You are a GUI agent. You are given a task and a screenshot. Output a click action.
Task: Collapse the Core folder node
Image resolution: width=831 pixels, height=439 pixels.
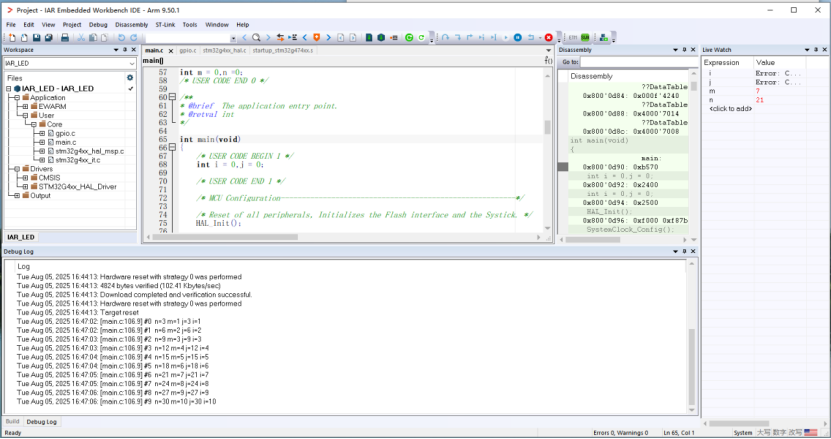click(33, 125)
